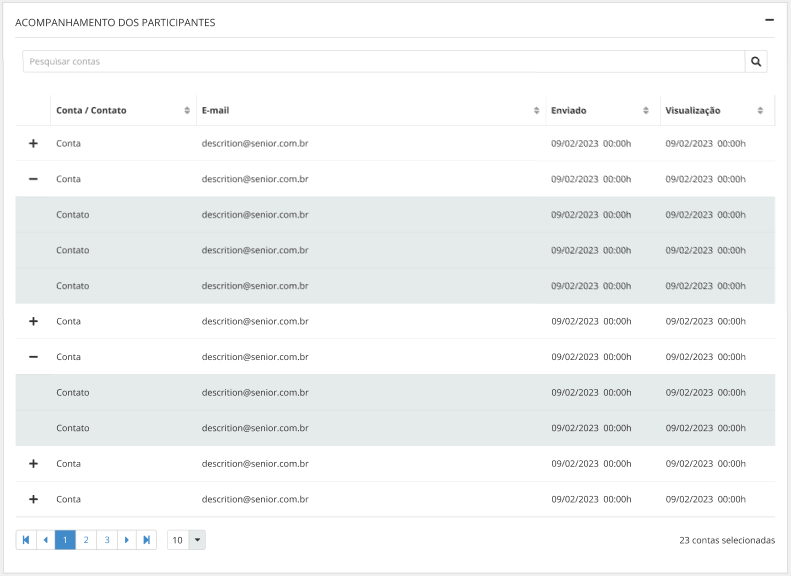The image size is (791, 576).
Task: Expand the last Conta row
Action: click(33, 499)
